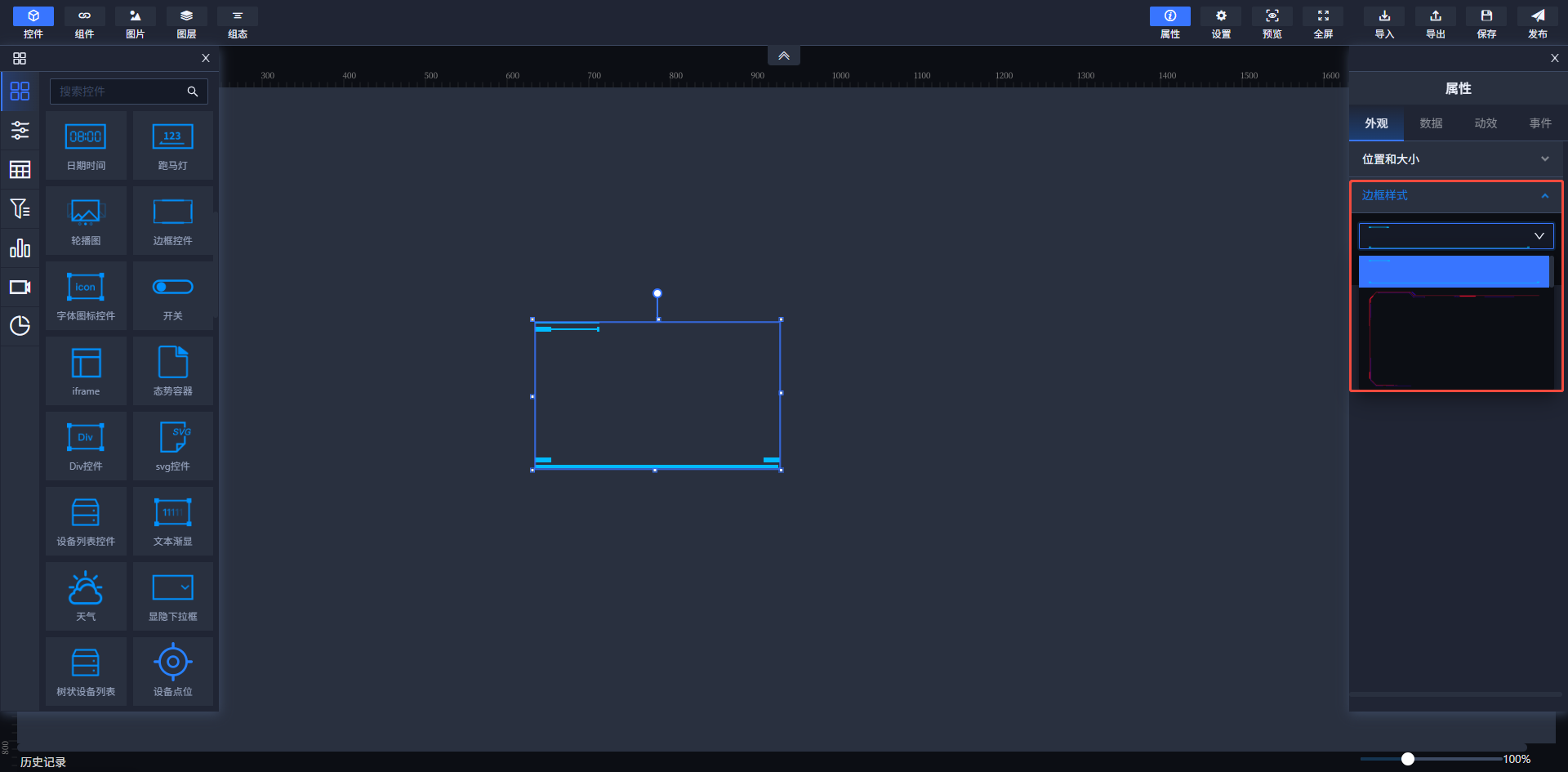Open the video camera category in sidebar
The image size is (1568, 772).
tap(20, 288)
